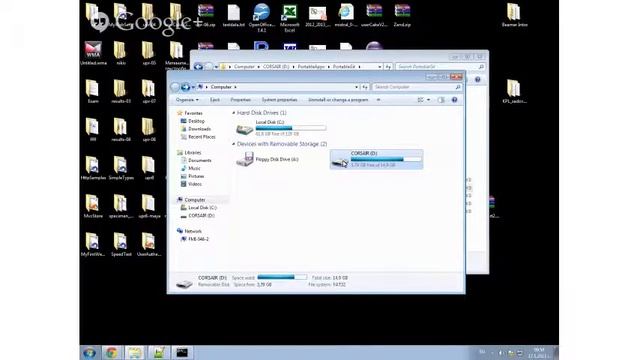
Task: Select the HttpSamples folder on desktop
Action: (x=93, y=168)
